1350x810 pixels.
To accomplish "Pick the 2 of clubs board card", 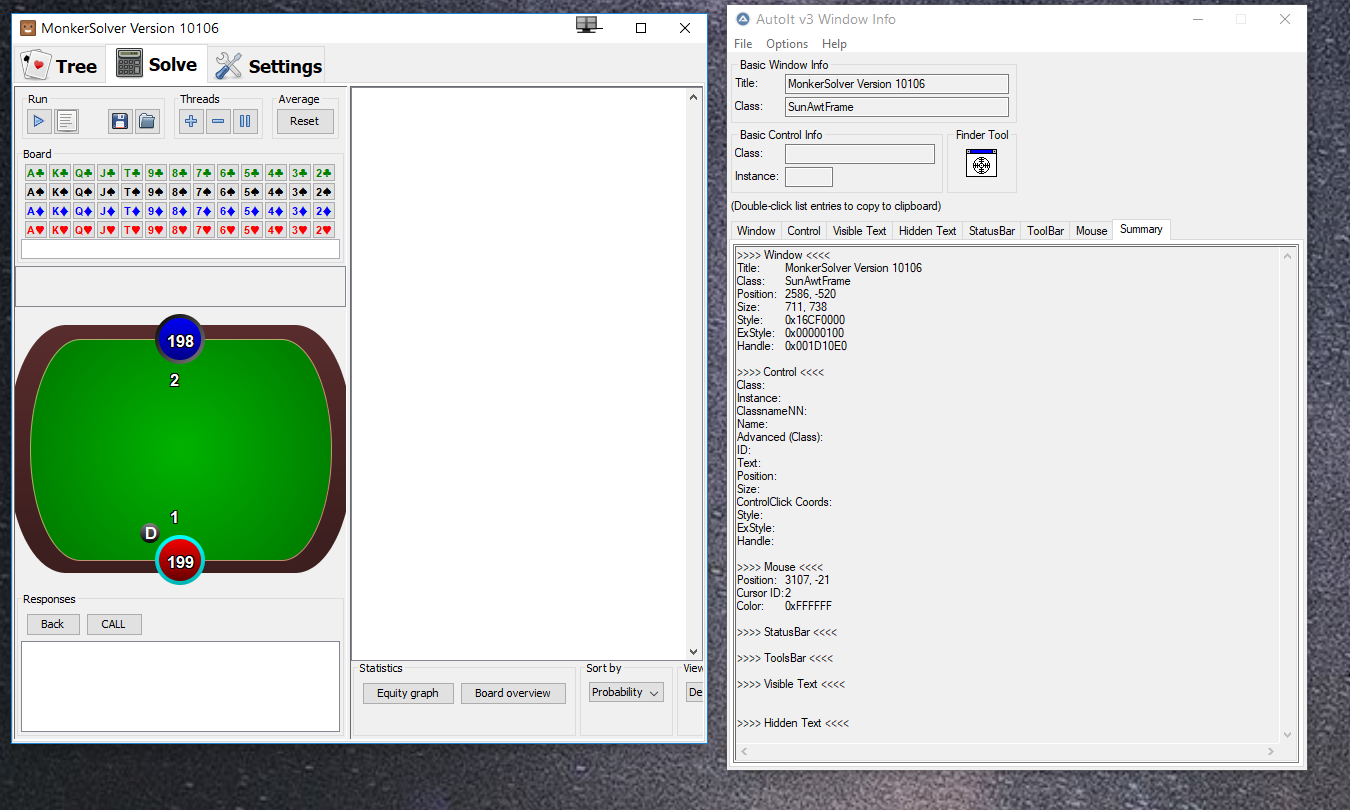I will pos(324,173).
